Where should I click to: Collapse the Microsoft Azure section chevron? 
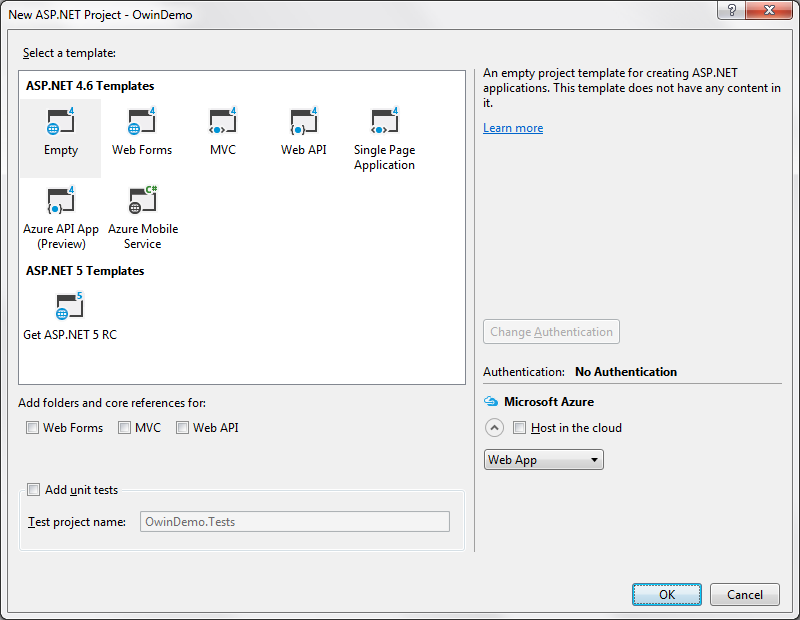(x=494, y=428)
